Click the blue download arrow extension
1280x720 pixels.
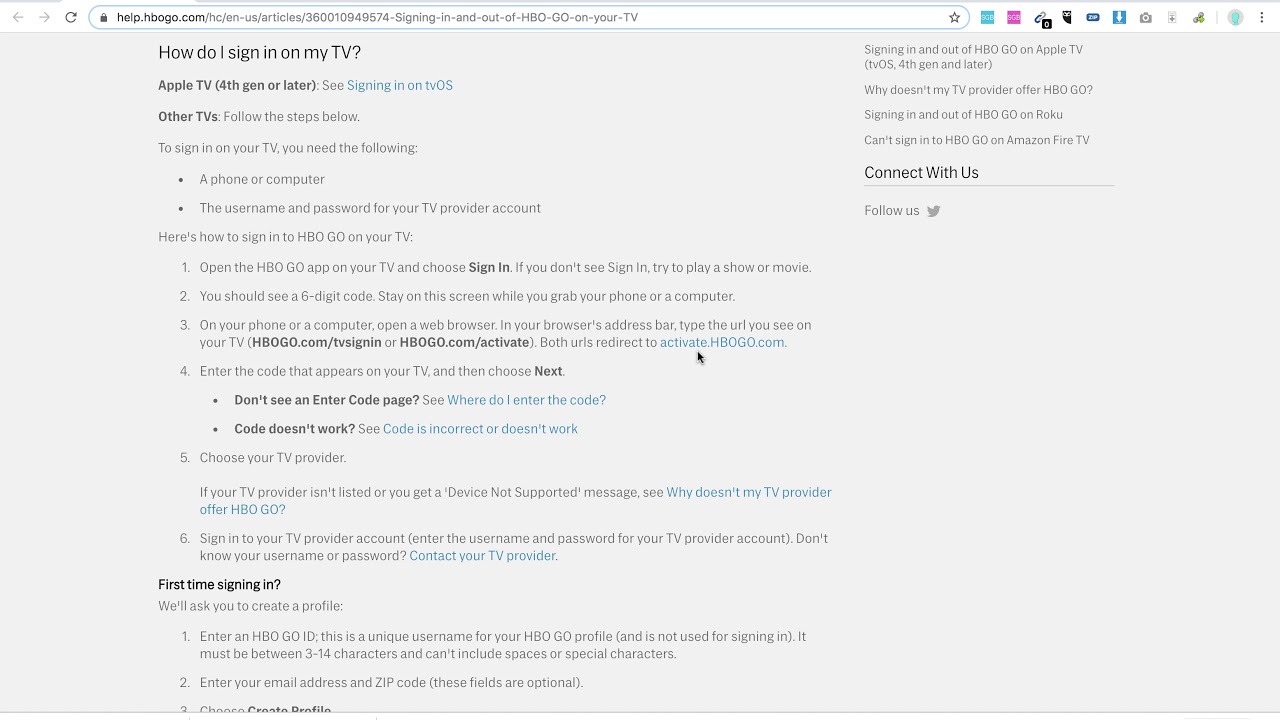1119,17
